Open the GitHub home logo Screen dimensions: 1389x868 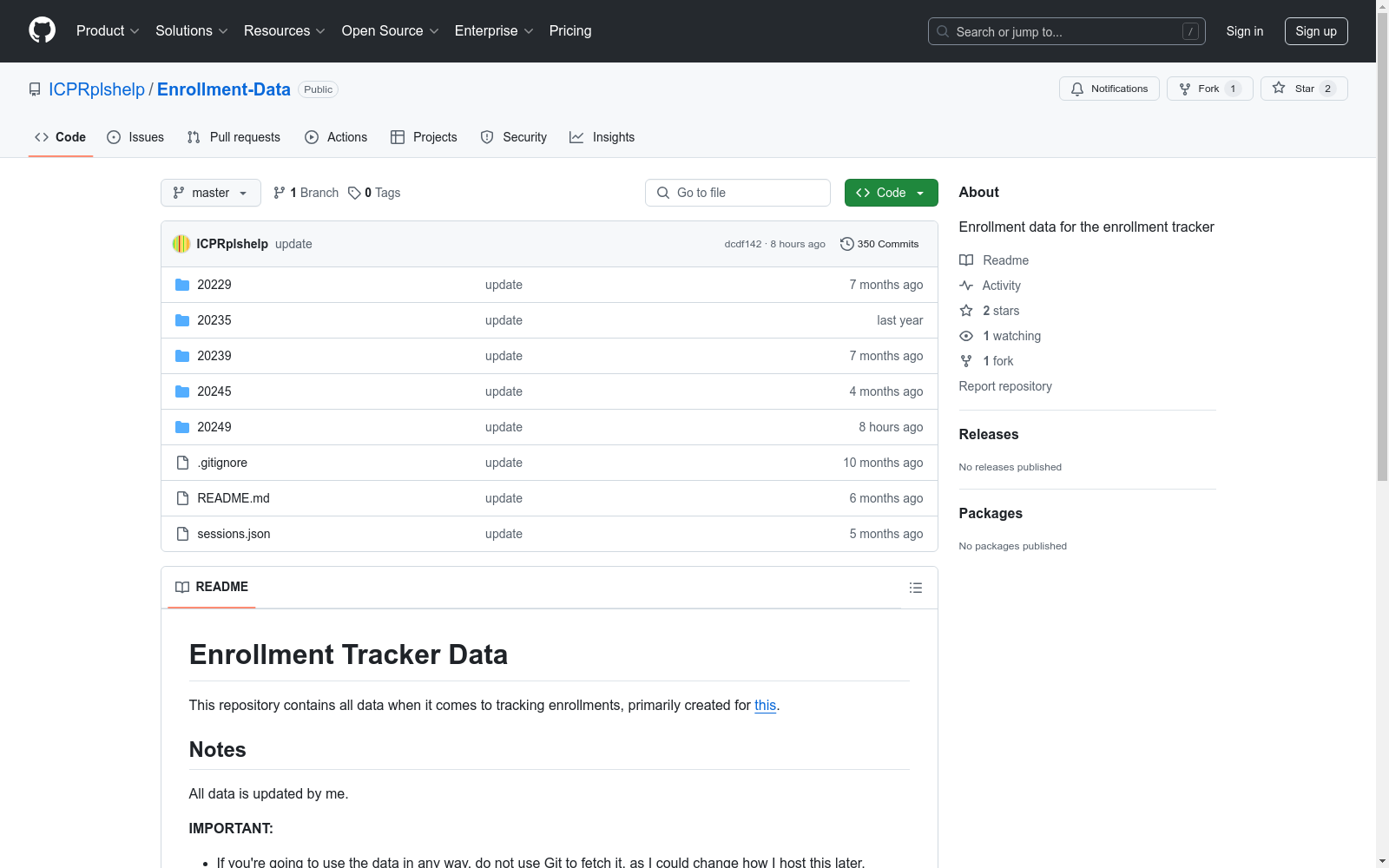tap(42, 30)
